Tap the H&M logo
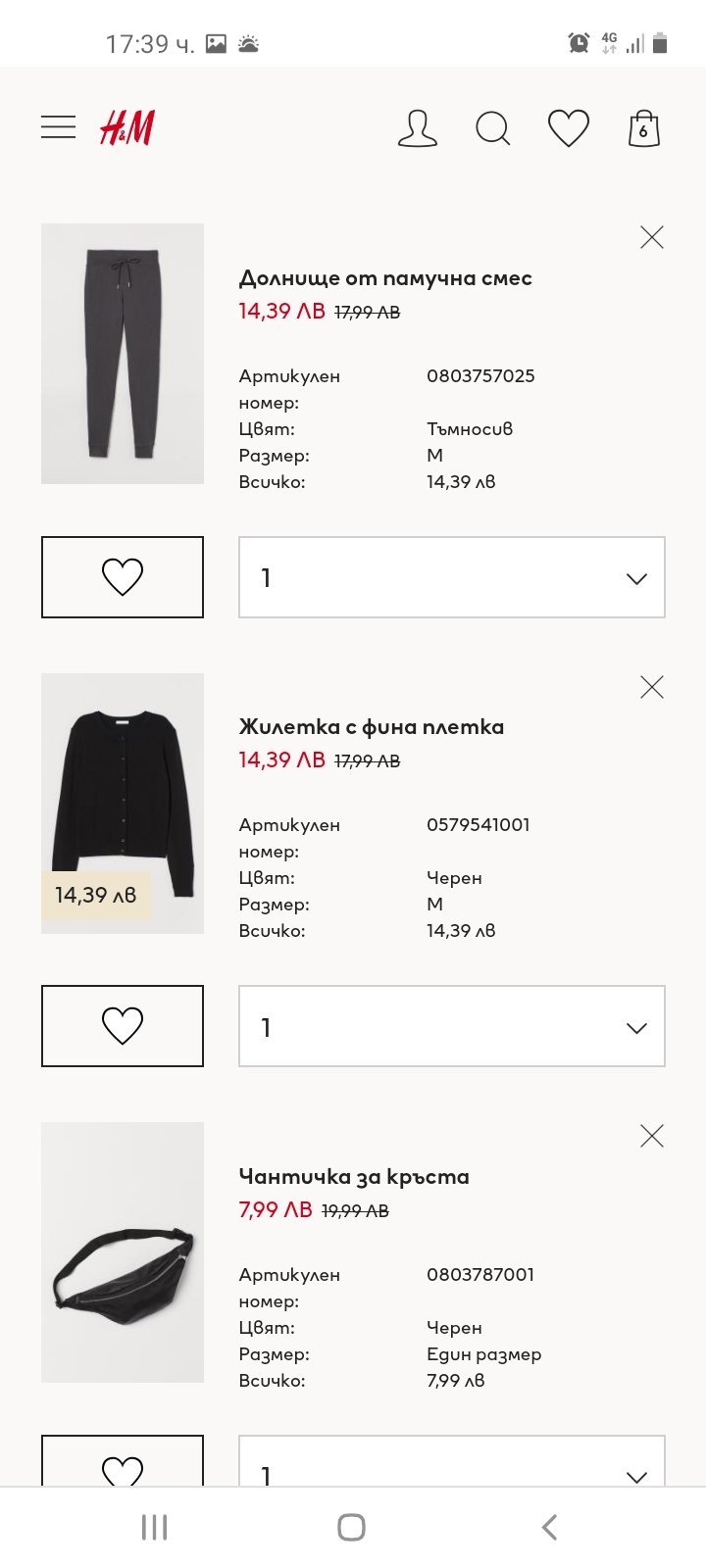The image size is (706, 1568). (127, 127)
